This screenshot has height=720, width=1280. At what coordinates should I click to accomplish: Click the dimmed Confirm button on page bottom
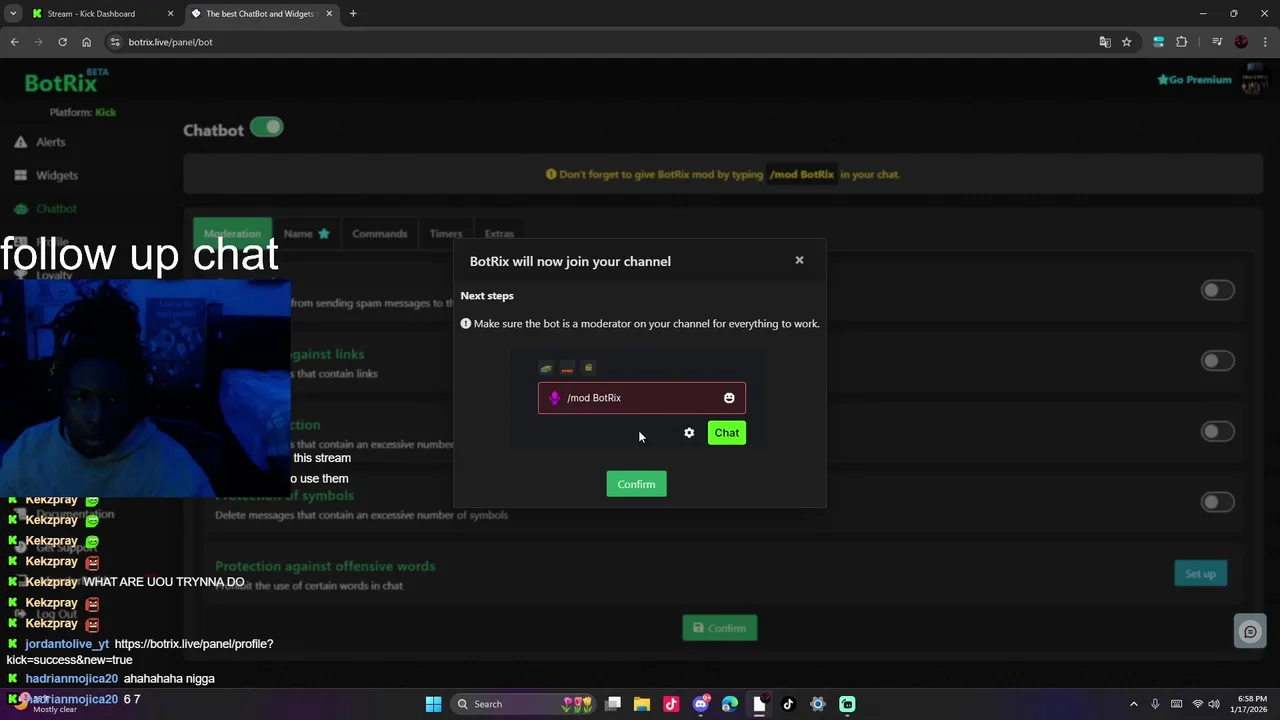coord(720,628)
